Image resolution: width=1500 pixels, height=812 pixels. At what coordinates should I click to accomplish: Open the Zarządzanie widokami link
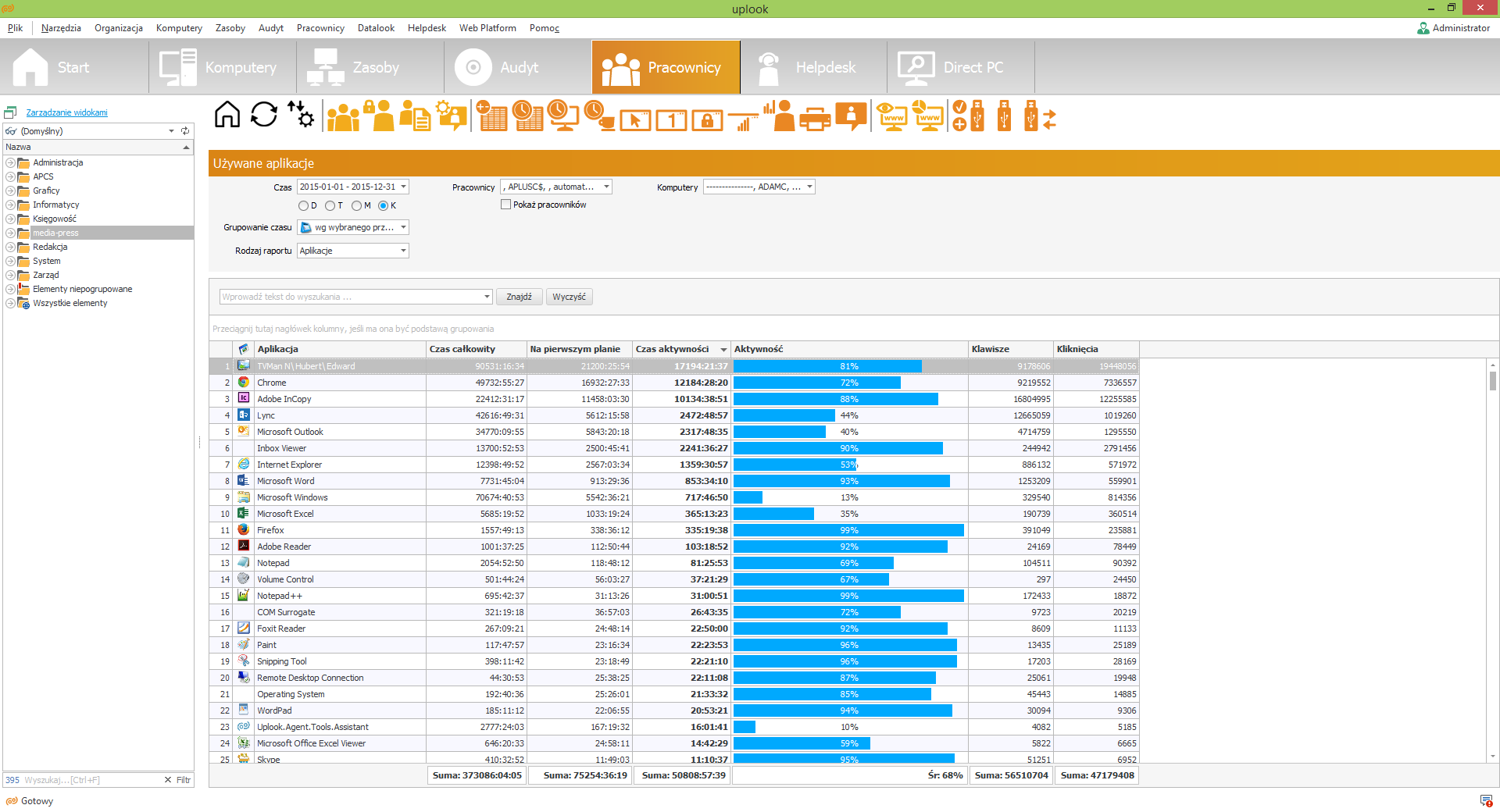pyautogui.click(x=67, y=112)
